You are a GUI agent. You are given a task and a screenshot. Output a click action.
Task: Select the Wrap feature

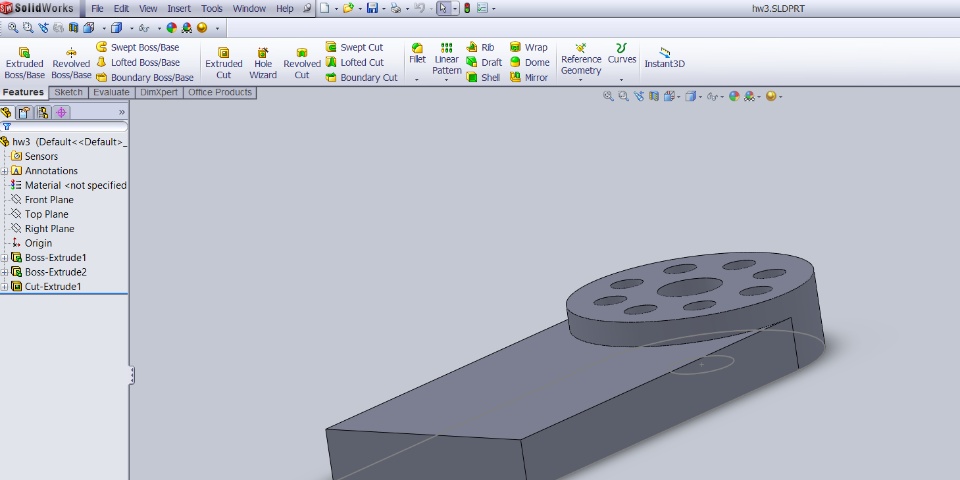coord(528,47)
